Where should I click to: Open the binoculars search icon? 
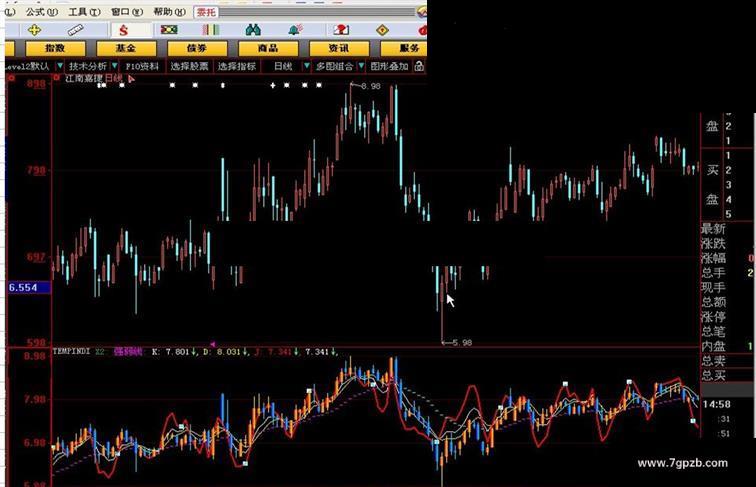tap(253, 30)
